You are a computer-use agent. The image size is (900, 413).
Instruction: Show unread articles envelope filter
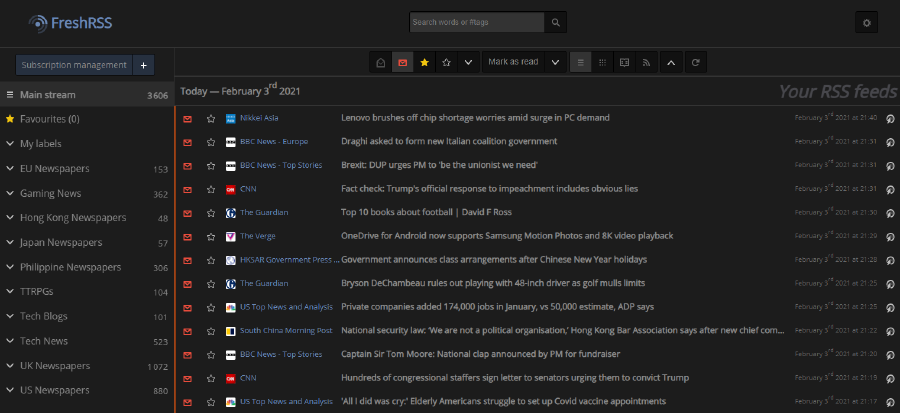[402, 63]
